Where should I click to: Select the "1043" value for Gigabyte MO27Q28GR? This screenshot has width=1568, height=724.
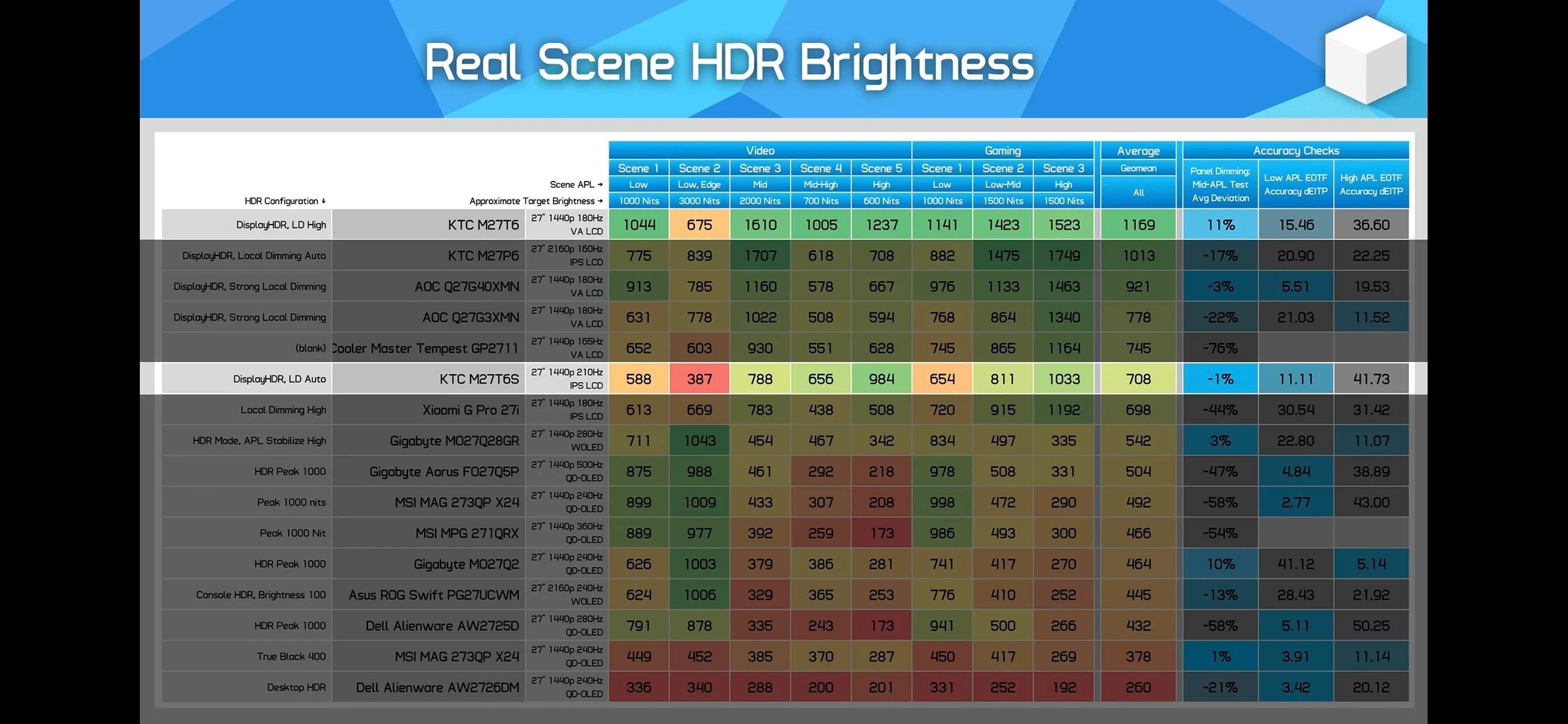(x=699, y=441)
